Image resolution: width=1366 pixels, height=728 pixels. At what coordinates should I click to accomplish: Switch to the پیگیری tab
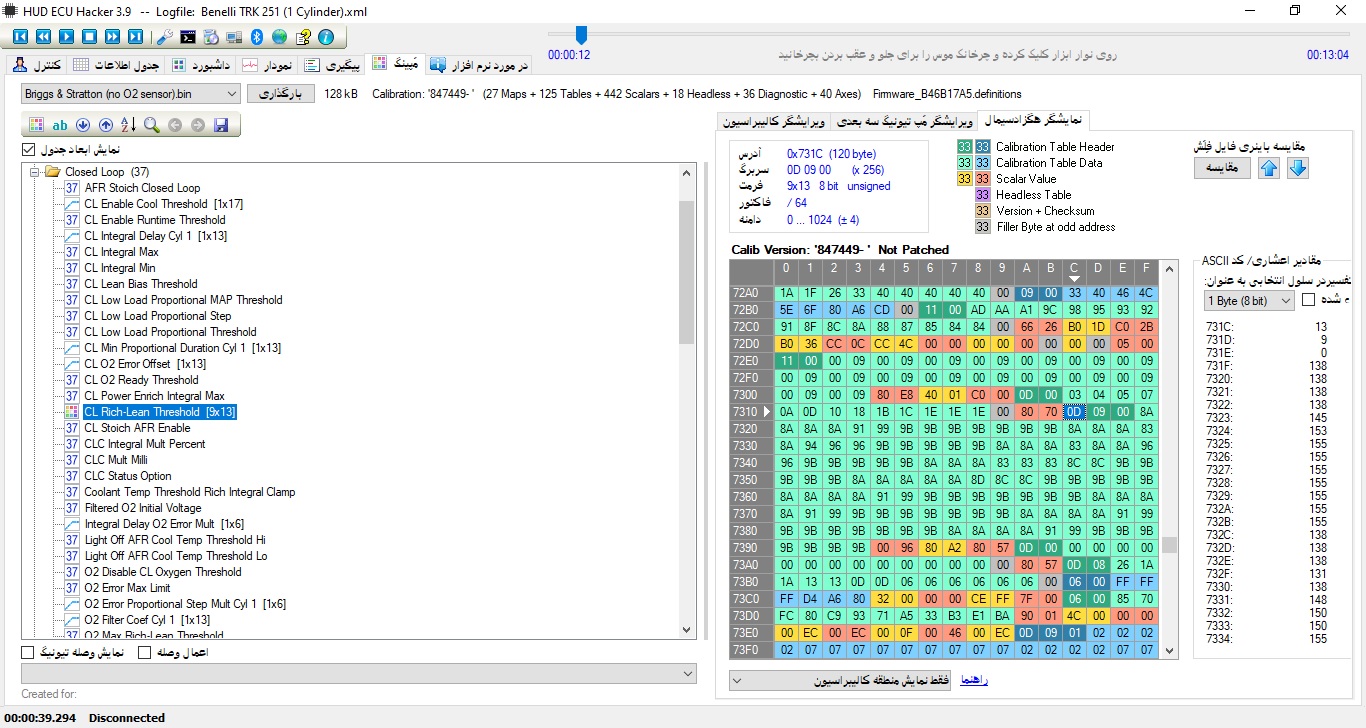[332, 65]
